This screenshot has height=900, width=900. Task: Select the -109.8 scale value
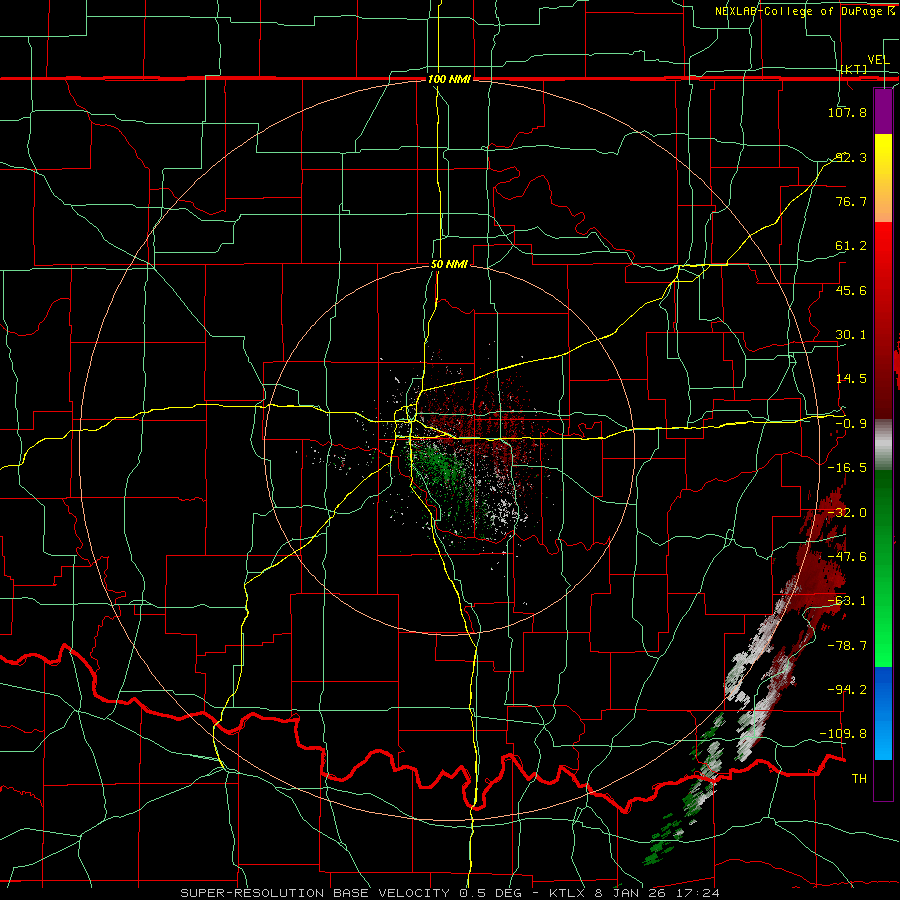coord(844,734)
